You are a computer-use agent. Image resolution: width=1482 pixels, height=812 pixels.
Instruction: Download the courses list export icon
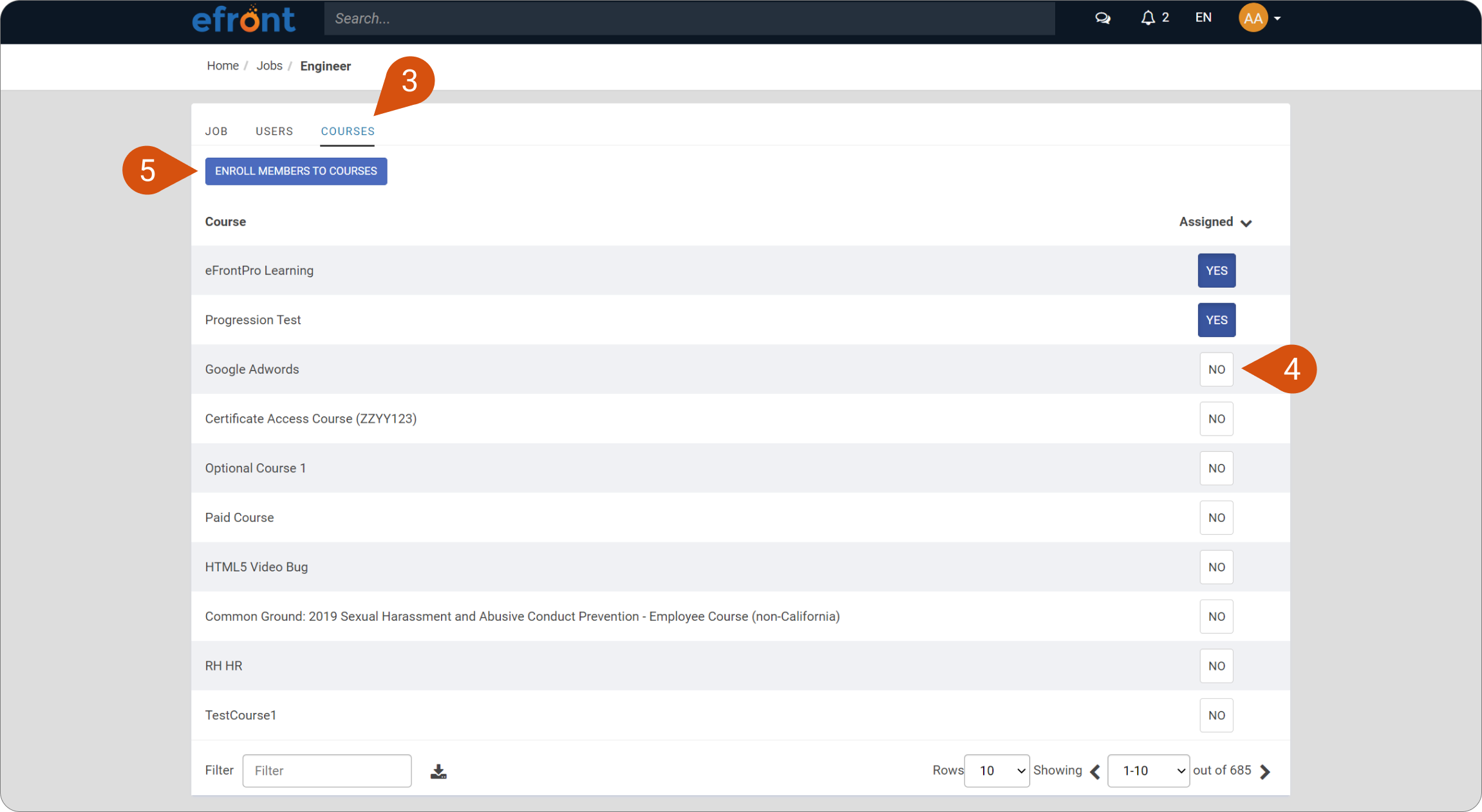pos(438,771)
